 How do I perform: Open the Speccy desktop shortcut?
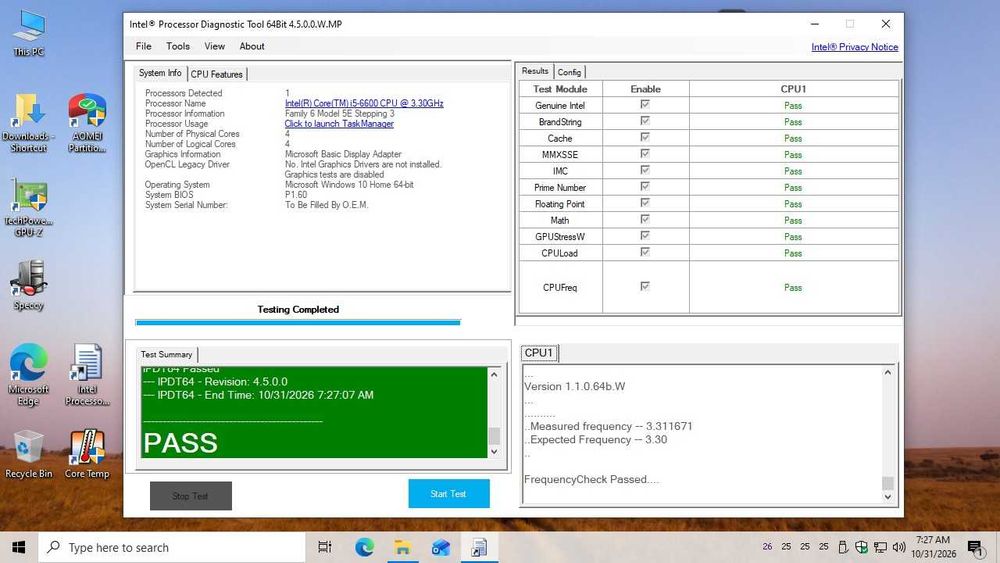tap(29, 286)
